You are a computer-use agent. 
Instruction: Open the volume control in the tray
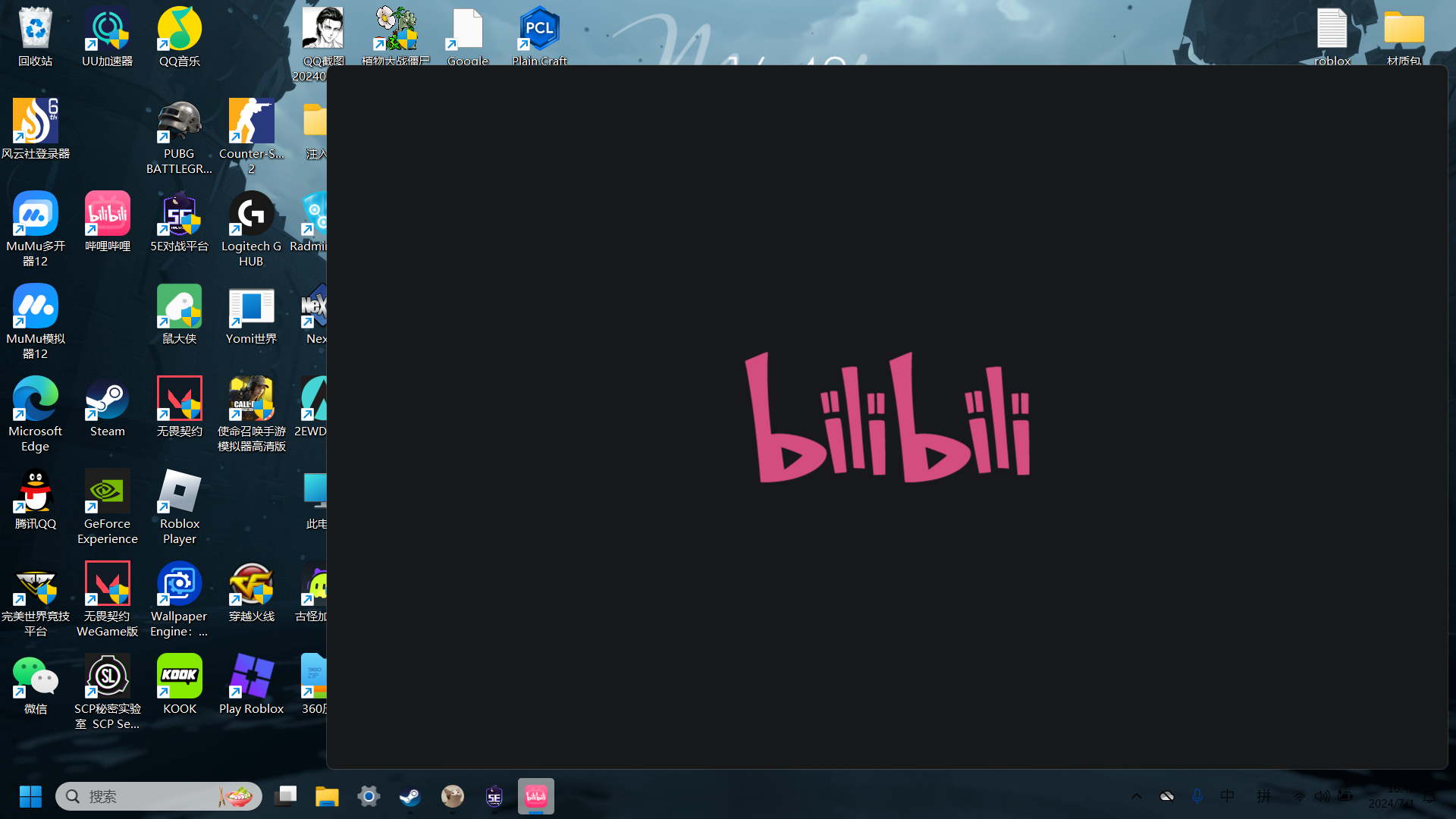[x=1323, y=796]
